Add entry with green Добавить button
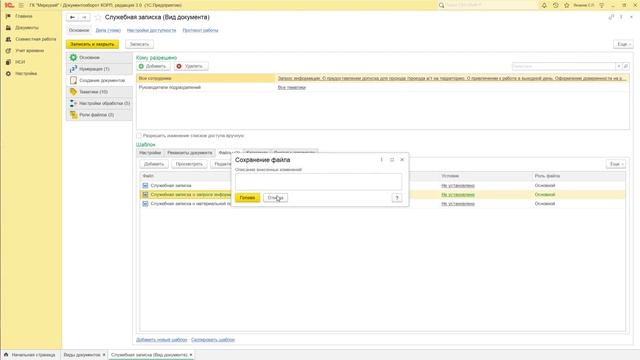 coord(153,66)
